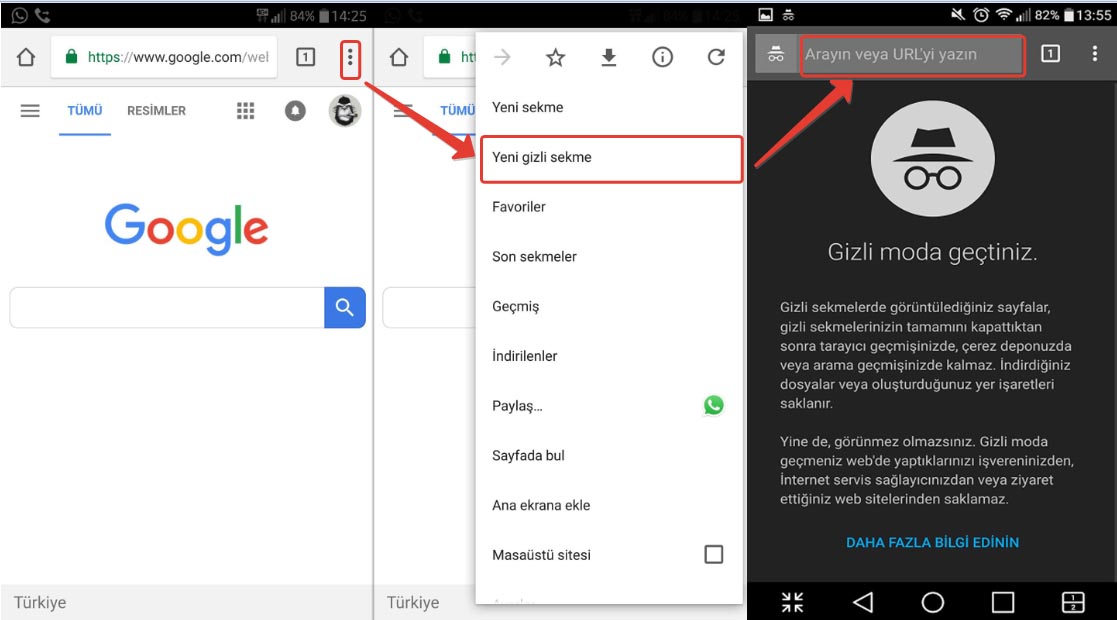This screenshot has width=1117, height=620.
Task: Enable the Masaüstü sitesi checkbox
Action: pos(713,554)
